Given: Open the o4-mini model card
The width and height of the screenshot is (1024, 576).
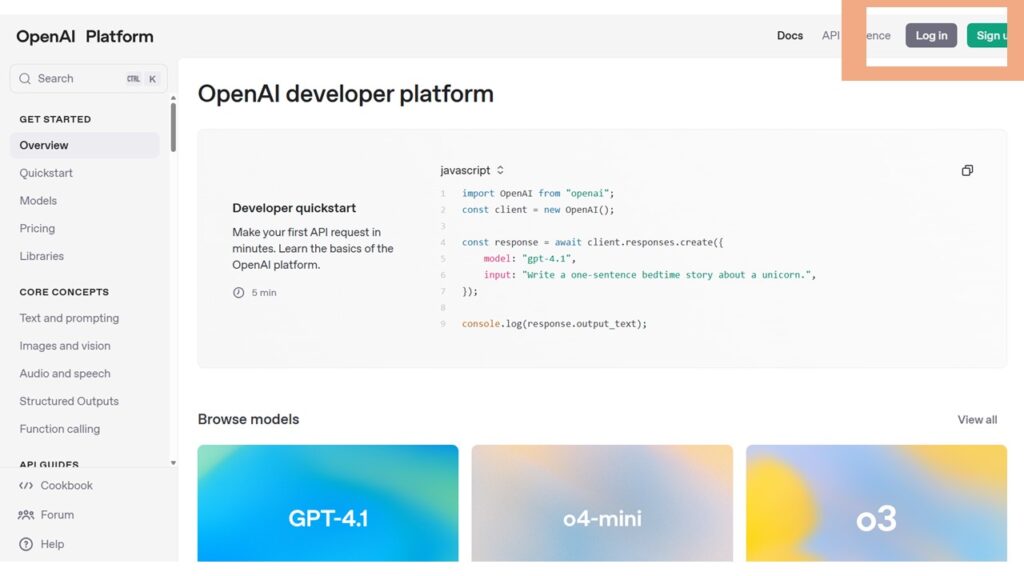Looking at the screenshot, I should (602, 503).
